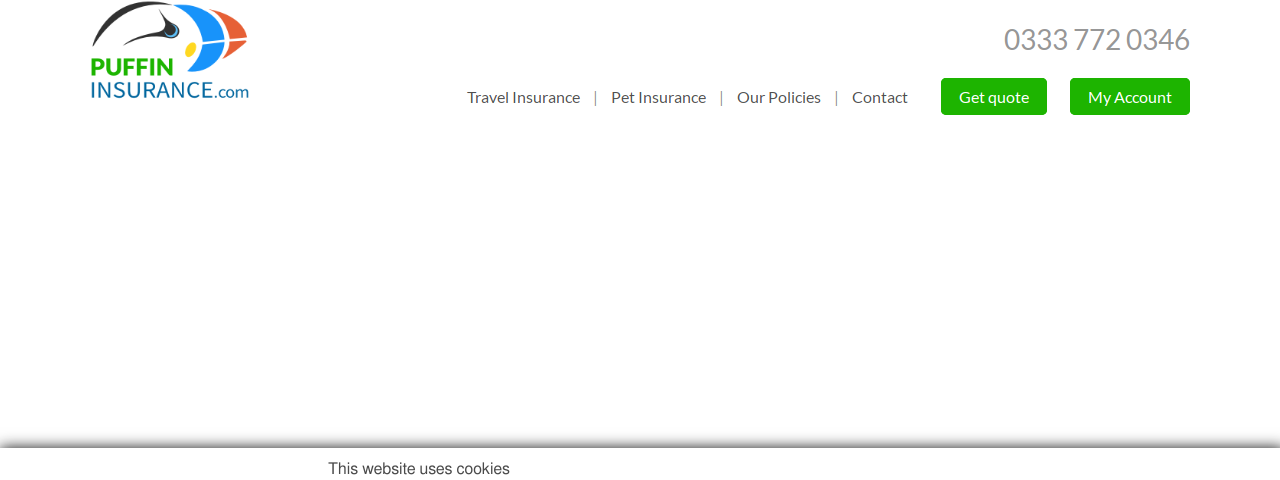Click the separator between Travel and Pet Insurance
1280x480 pixels.
[595, 97]
